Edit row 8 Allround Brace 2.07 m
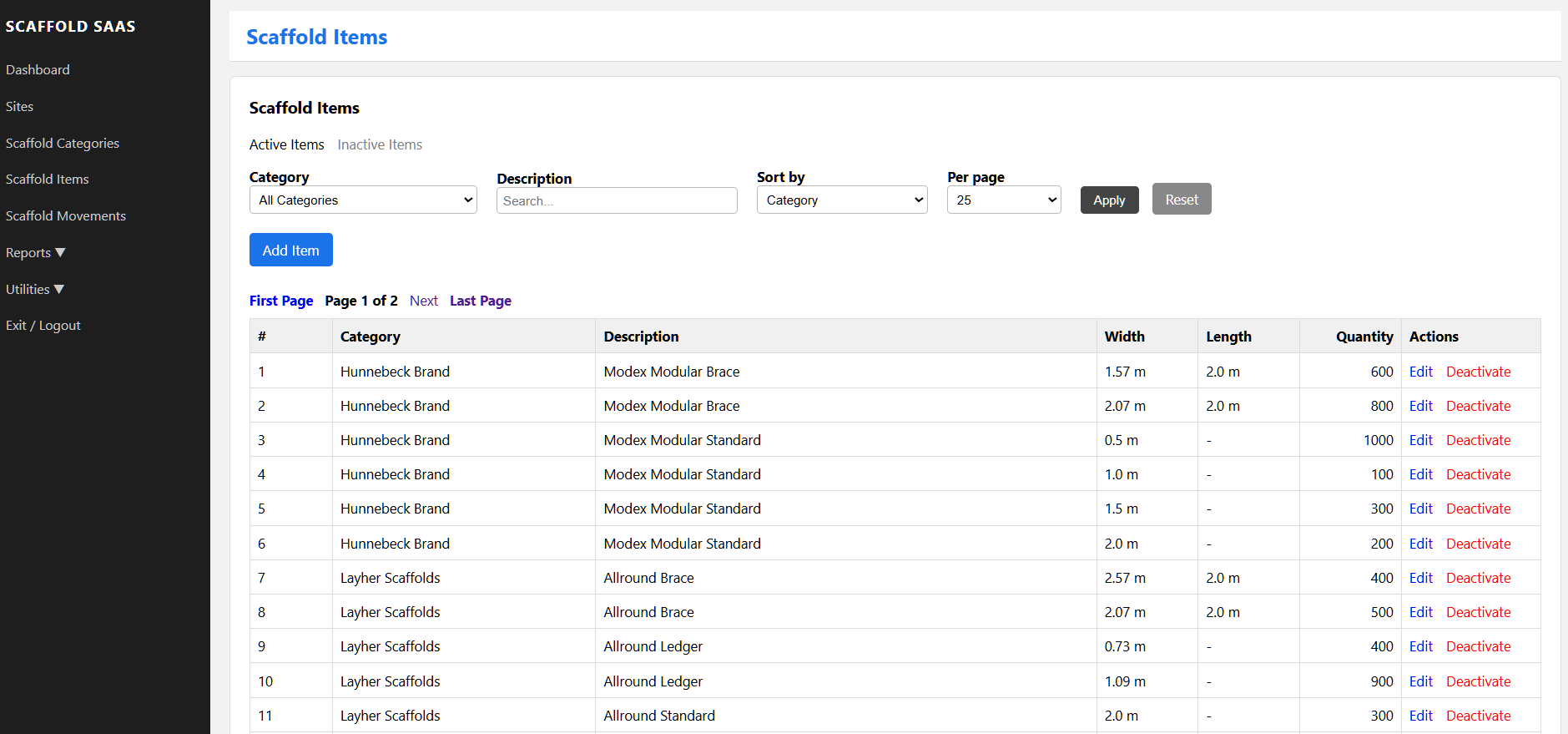Viewport: 1568px width, 734px height. [1420, 613]
